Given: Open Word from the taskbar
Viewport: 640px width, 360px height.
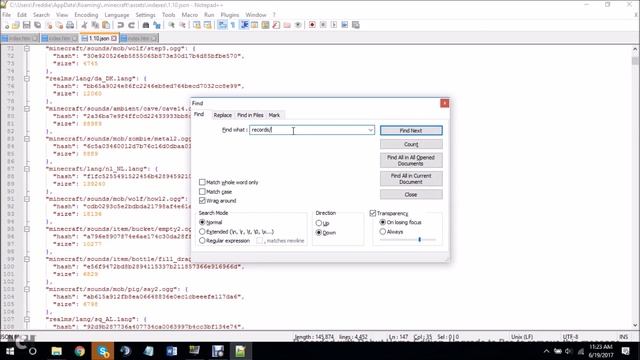Looking at the screenshot, I should [x=172, y=351].
